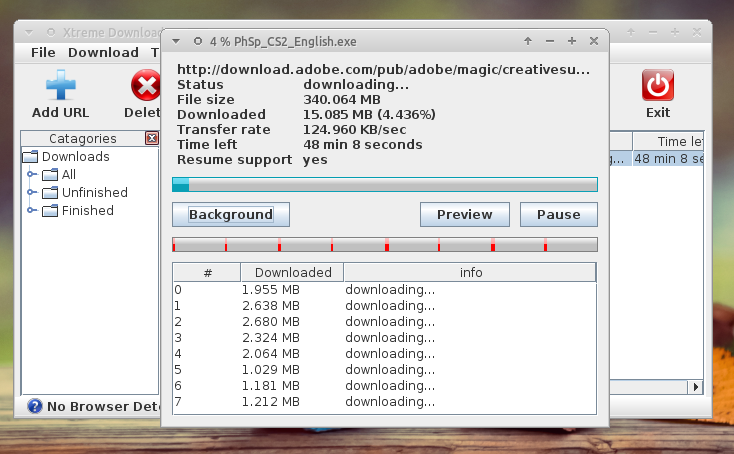Click the Unfinished folder icon
734x454 pixels.
click(x=50, y=192)
